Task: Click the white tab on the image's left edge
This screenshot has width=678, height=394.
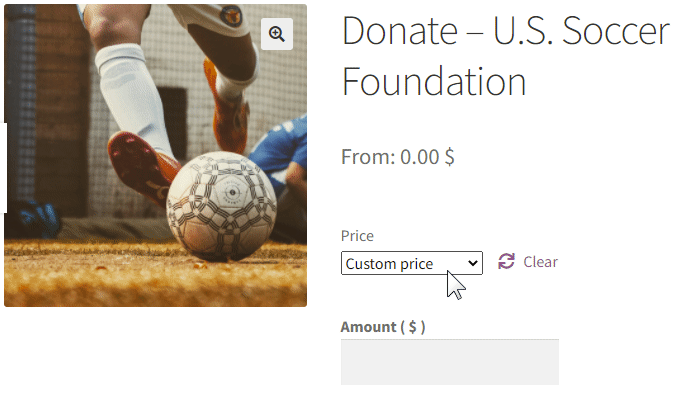Action: pyautogui.click(x=3, y=168)
